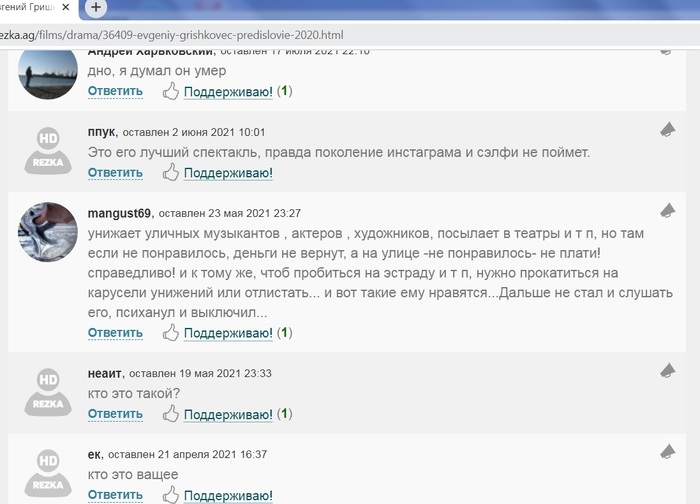Close the Евгений Гришковец browser tab
Viewport: 700px width, 504px height.
tap(66, 7)
